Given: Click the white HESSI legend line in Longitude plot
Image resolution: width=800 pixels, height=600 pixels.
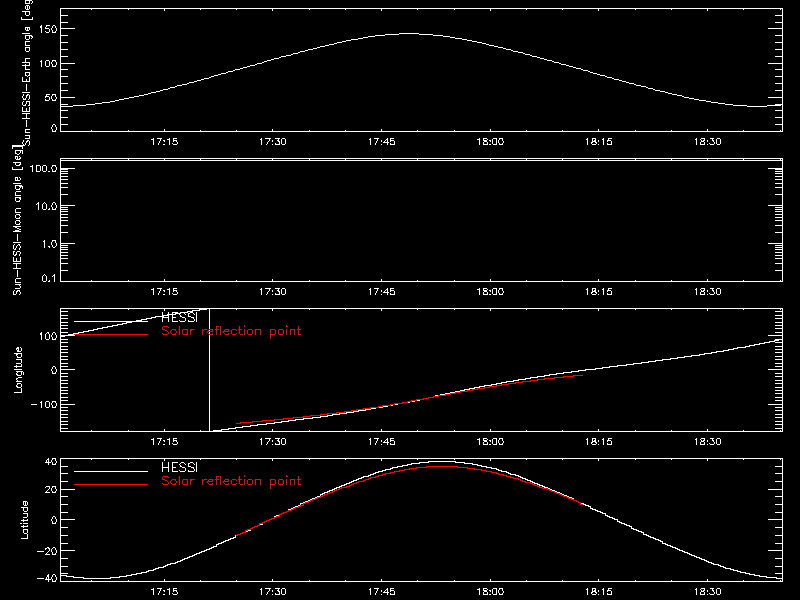Looking at the screenshot, I should tap(111, 321).
